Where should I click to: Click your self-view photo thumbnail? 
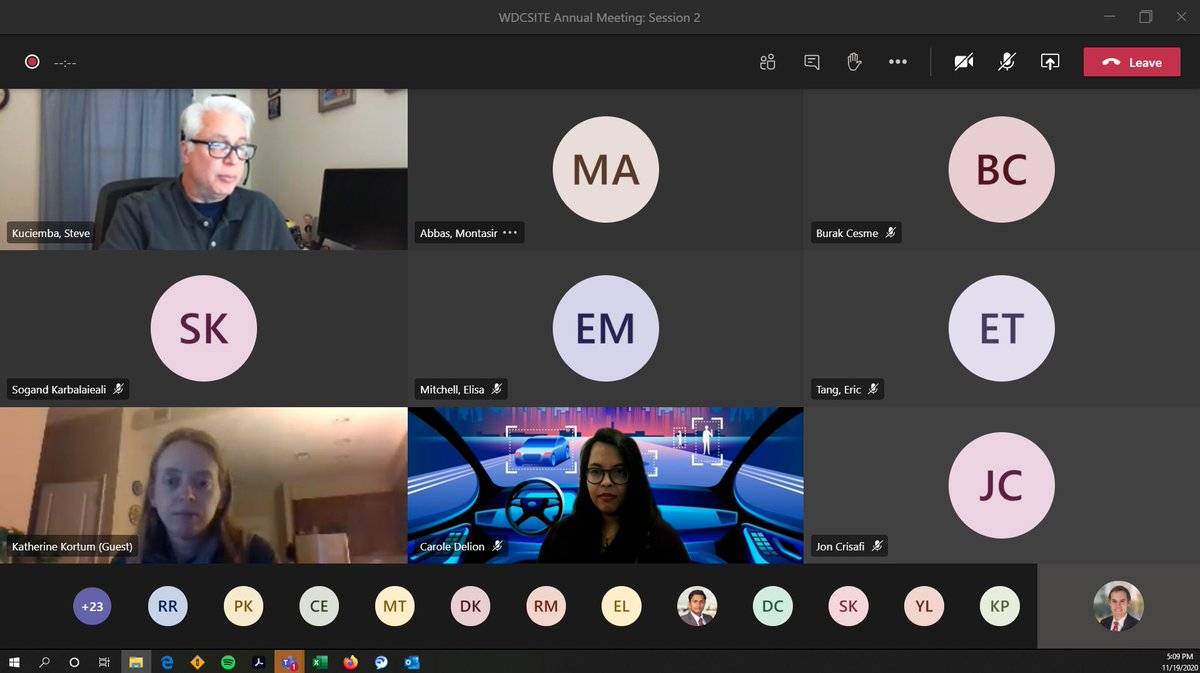(1118, 606)
